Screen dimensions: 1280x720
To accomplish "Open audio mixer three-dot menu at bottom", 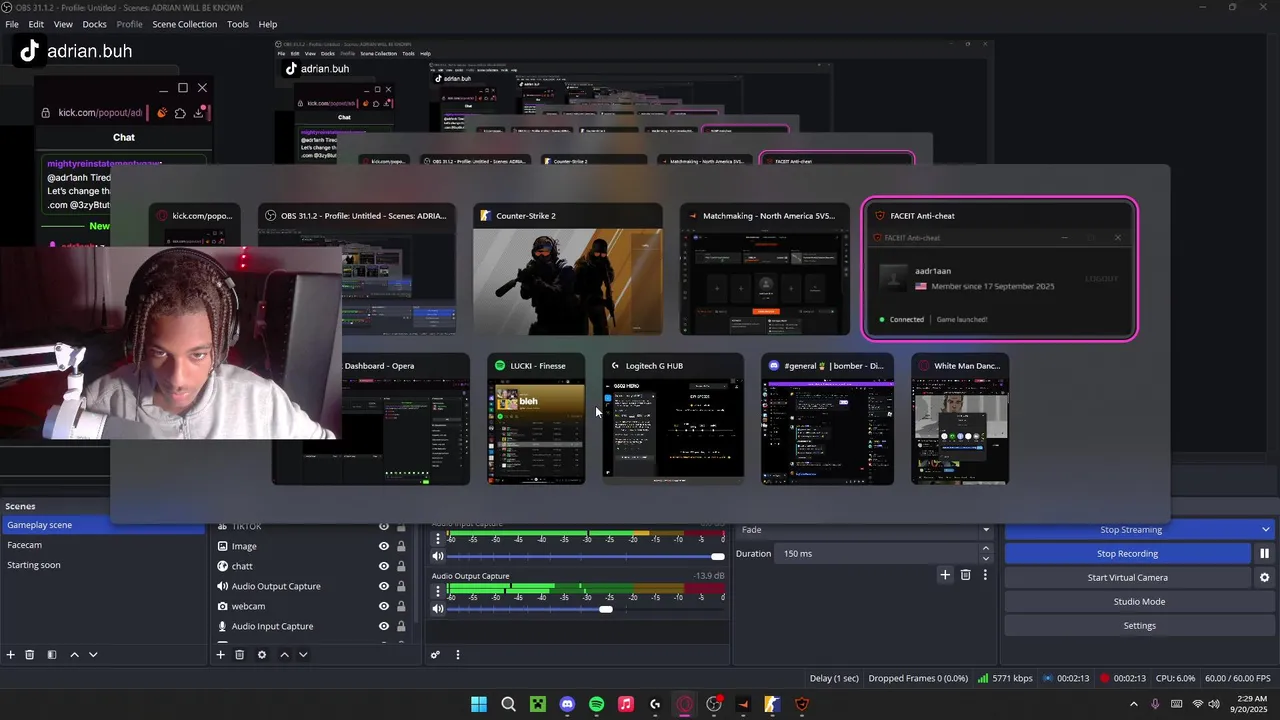I will pyautogui.click(x=458, y=655).
